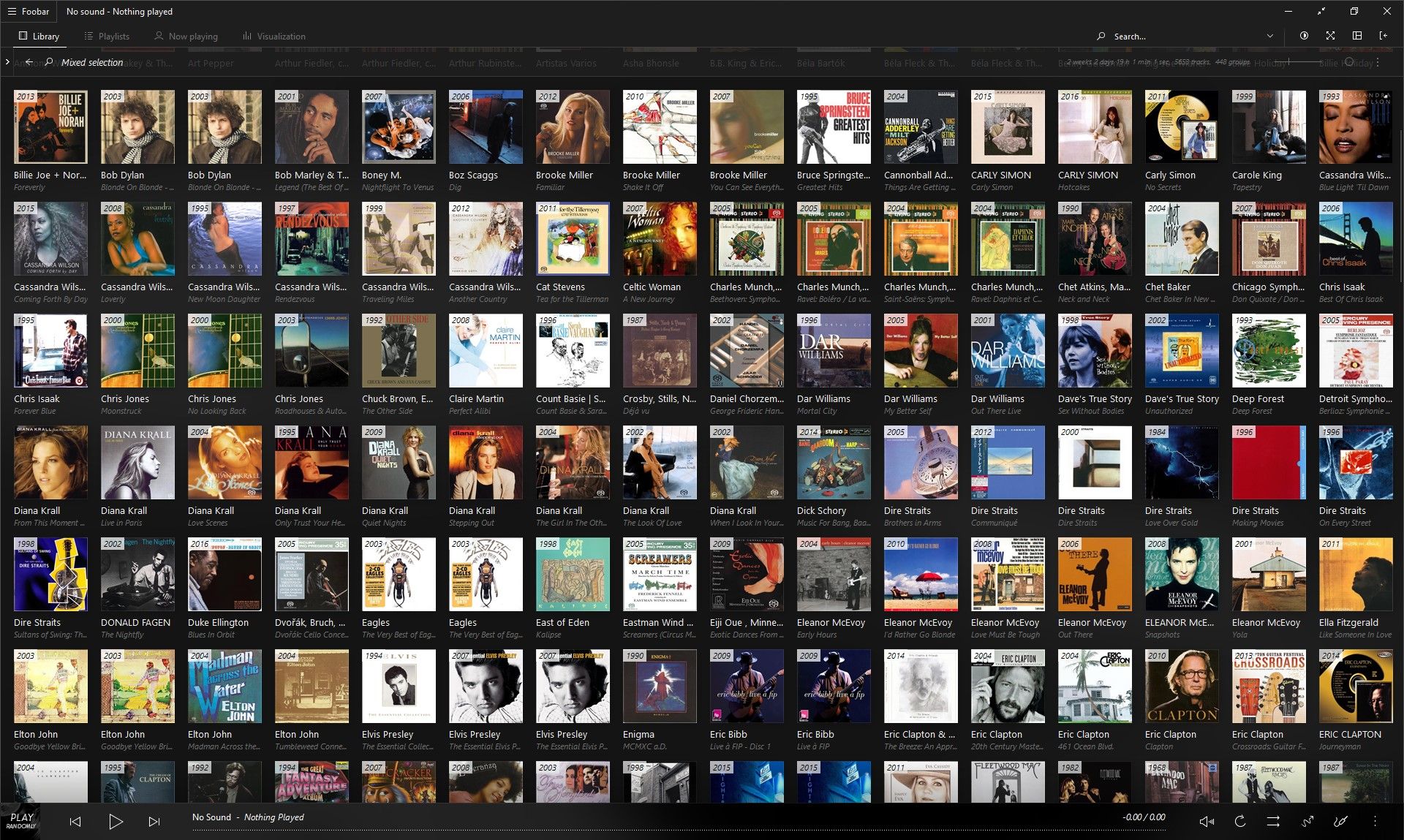This screenshot has height=840, width=1404.
Task: Open Dire Straits Brothers in Arms album
Action: point(921,462)
